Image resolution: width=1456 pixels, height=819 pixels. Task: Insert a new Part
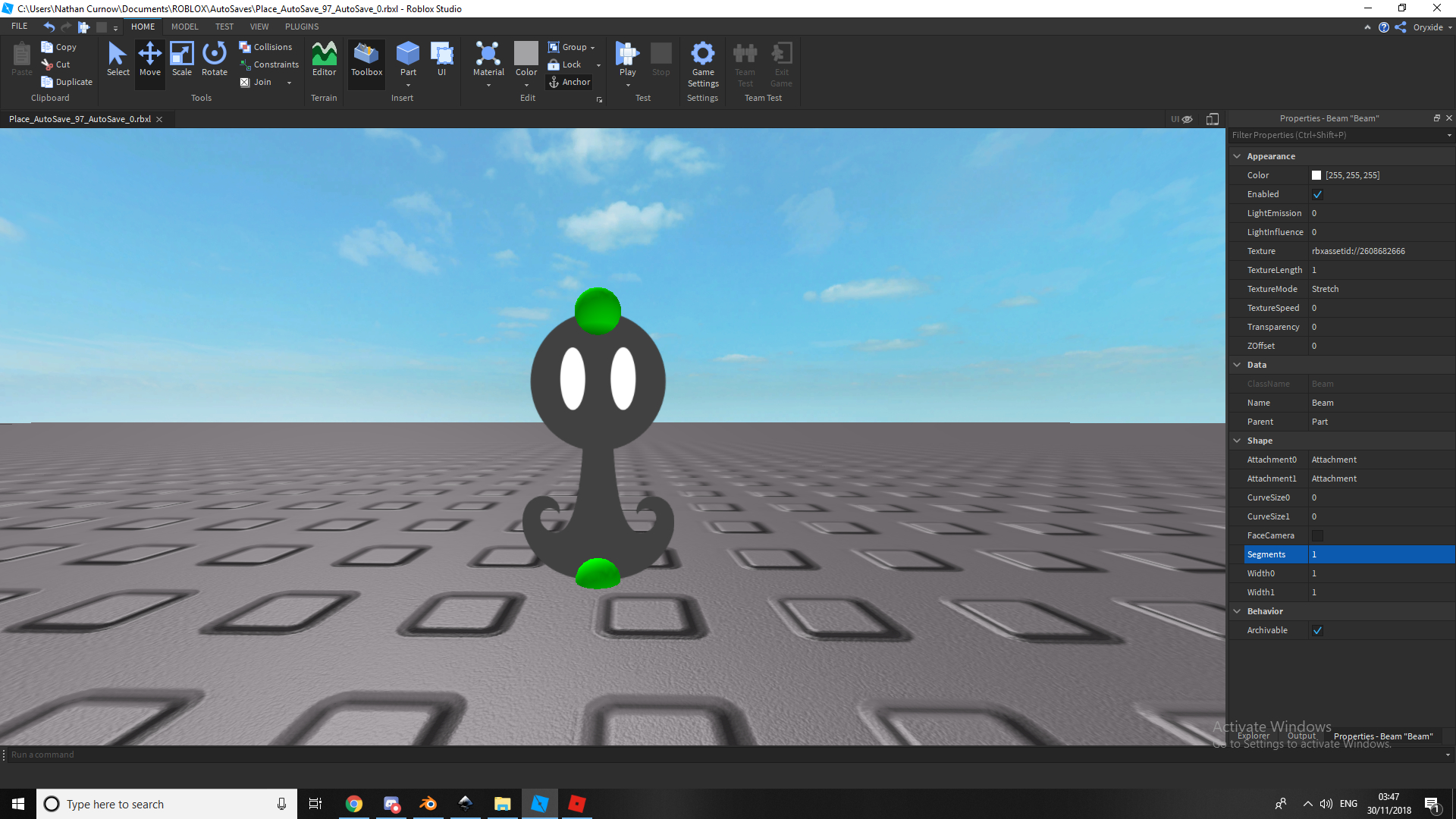[x=408, y=61]
